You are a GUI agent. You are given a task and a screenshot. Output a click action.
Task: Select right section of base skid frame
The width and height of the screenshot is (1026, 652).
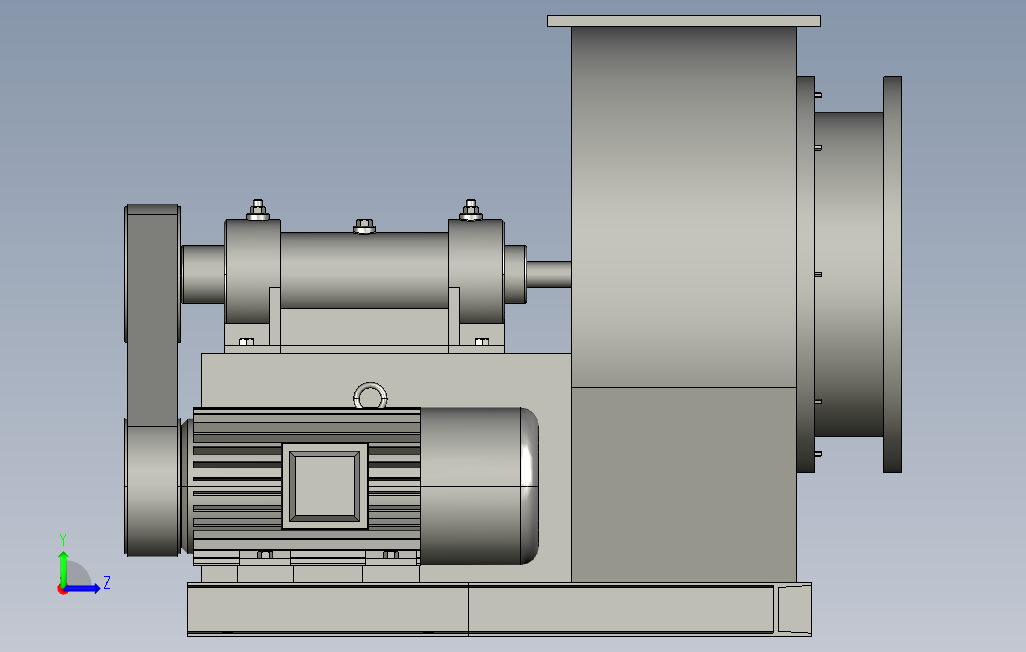[x=621, y=609]
